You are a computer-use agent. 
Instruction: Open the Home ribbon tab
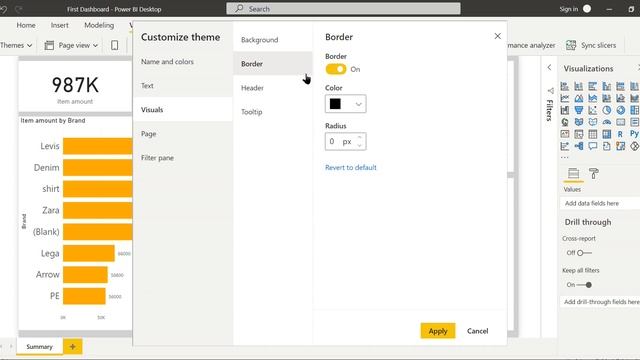tap(26, 25)
